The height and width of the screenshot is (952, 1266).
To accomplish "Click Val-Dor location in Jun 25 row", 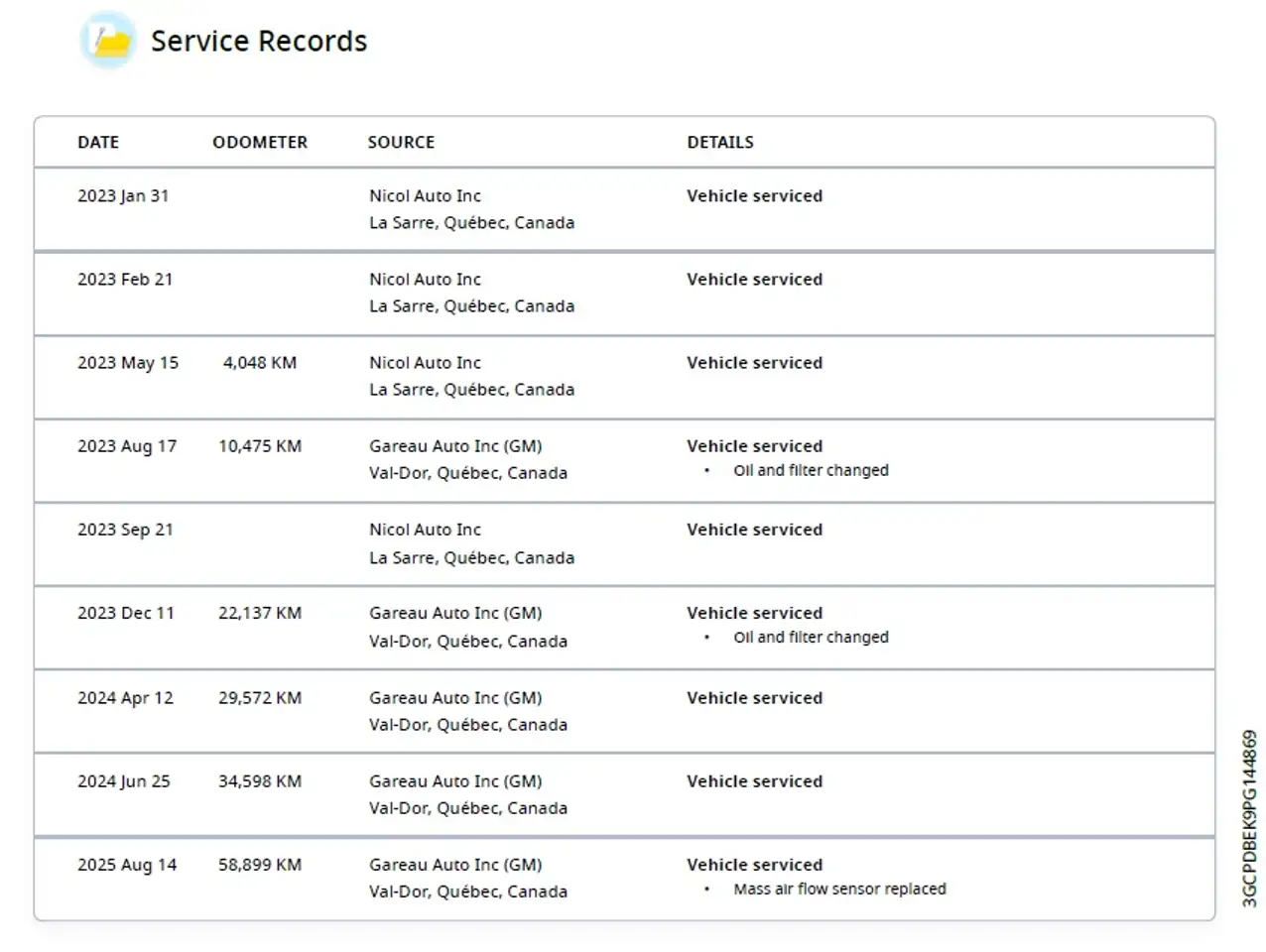I will pyautogui.click(x=468, y=808).
